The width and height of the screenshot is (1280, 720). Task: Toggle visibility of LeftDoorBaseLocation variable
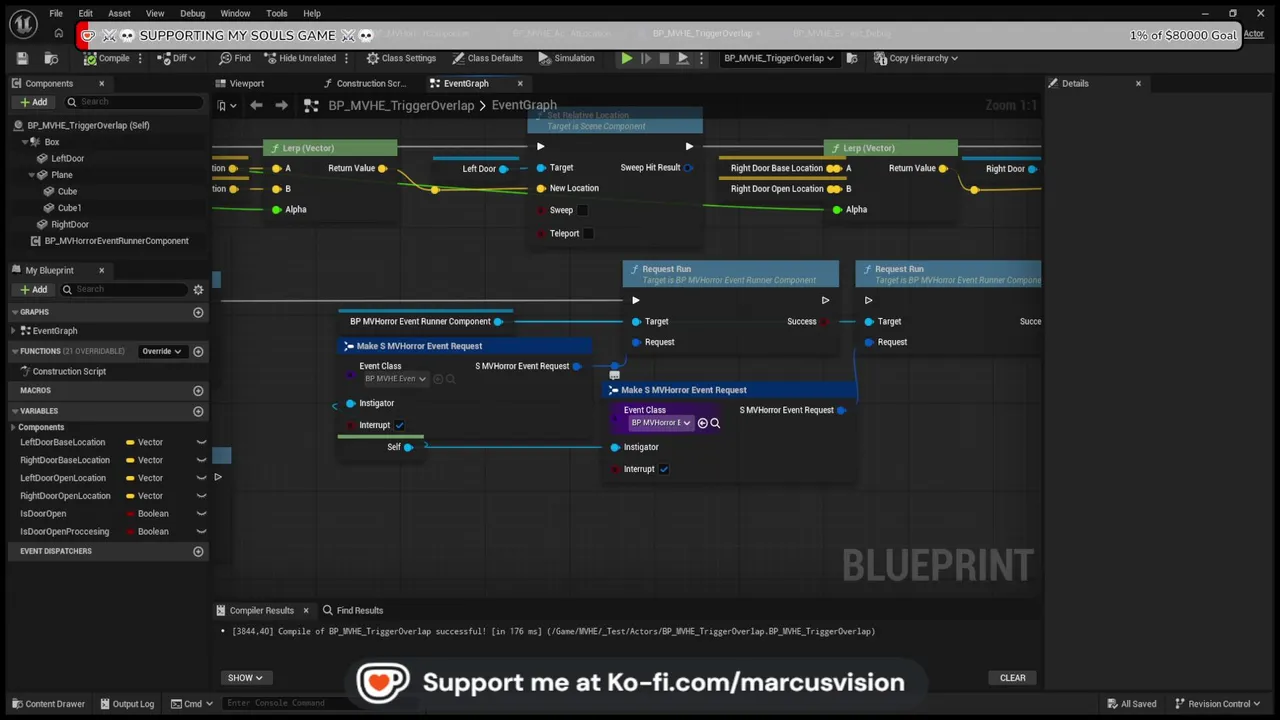201,442
